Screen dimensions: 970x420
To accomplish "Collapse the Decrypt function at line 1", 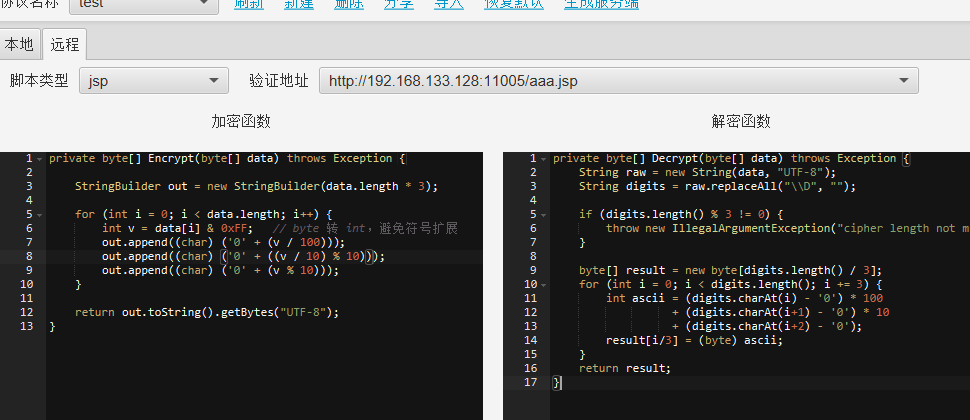I will (x=544, y=159).
